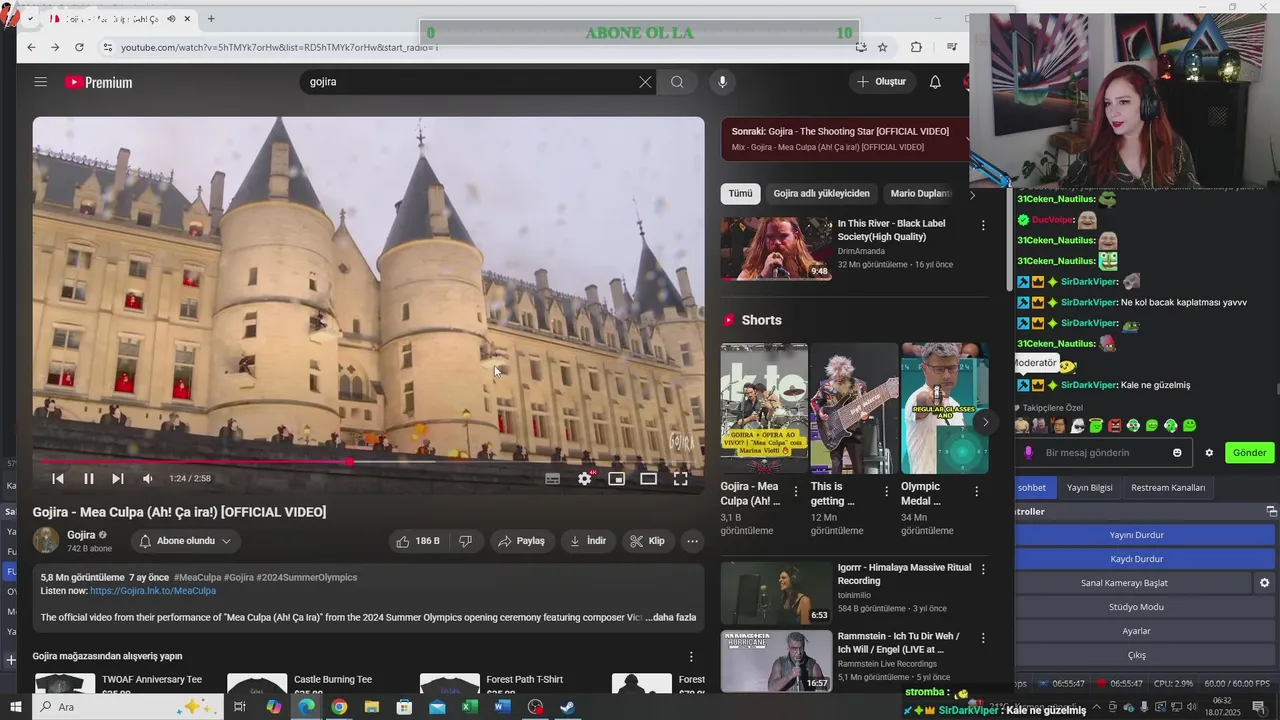This screenshot has width=1280, height=720.
Task: Toggle video subtitles button
Action: coord(552,479)
